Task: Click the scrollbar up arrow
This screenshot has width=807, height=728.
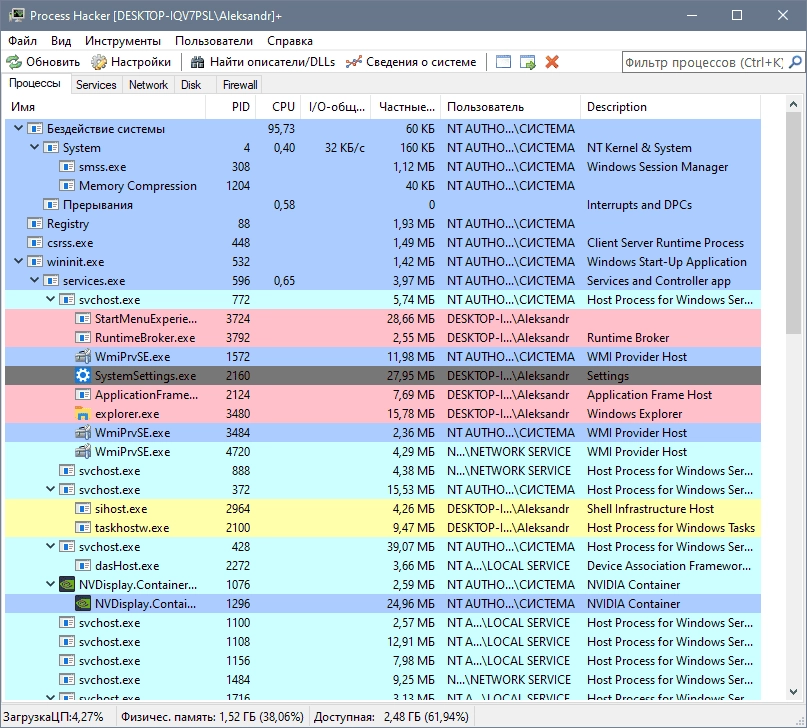Action: click(793, 105)
